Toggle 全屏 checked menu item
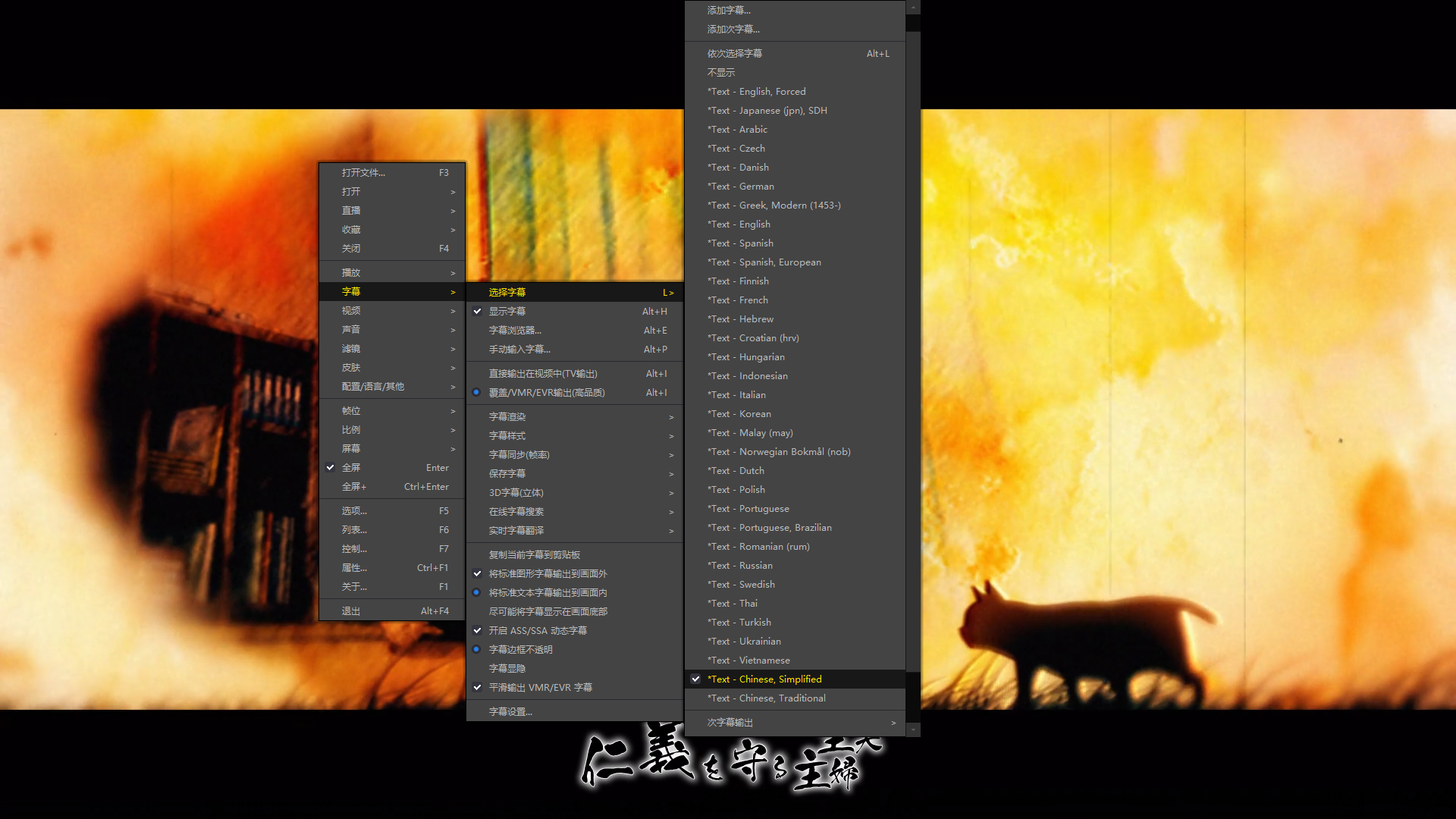 (392, 468)
